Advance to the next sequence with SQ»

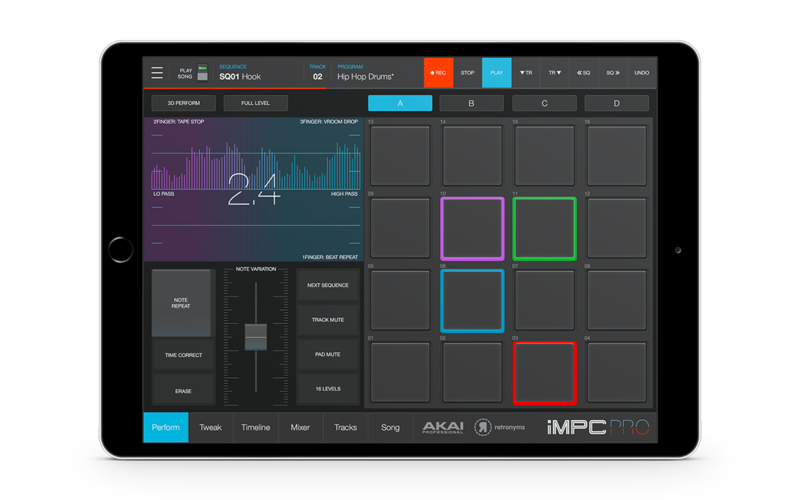point(613,73)
